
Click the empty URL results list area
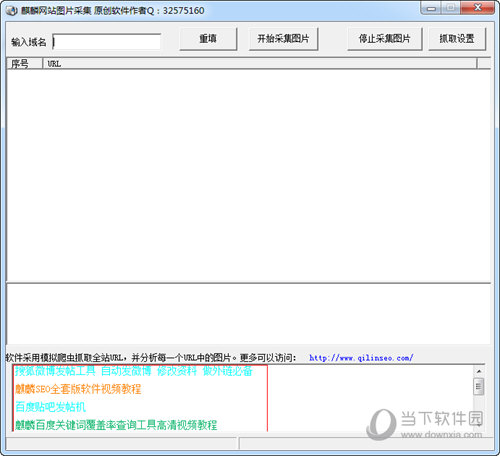pos(248,176)
